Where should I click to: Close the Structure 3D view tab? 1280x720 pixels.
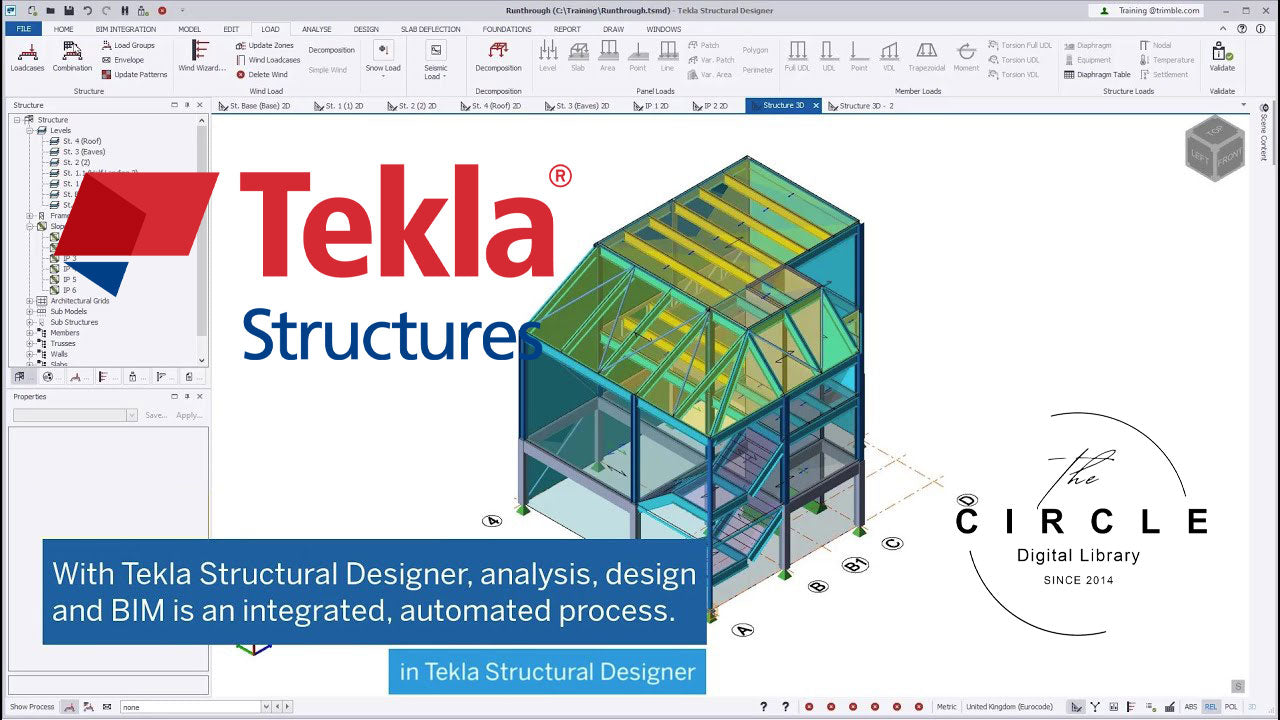tap(816, 105)
